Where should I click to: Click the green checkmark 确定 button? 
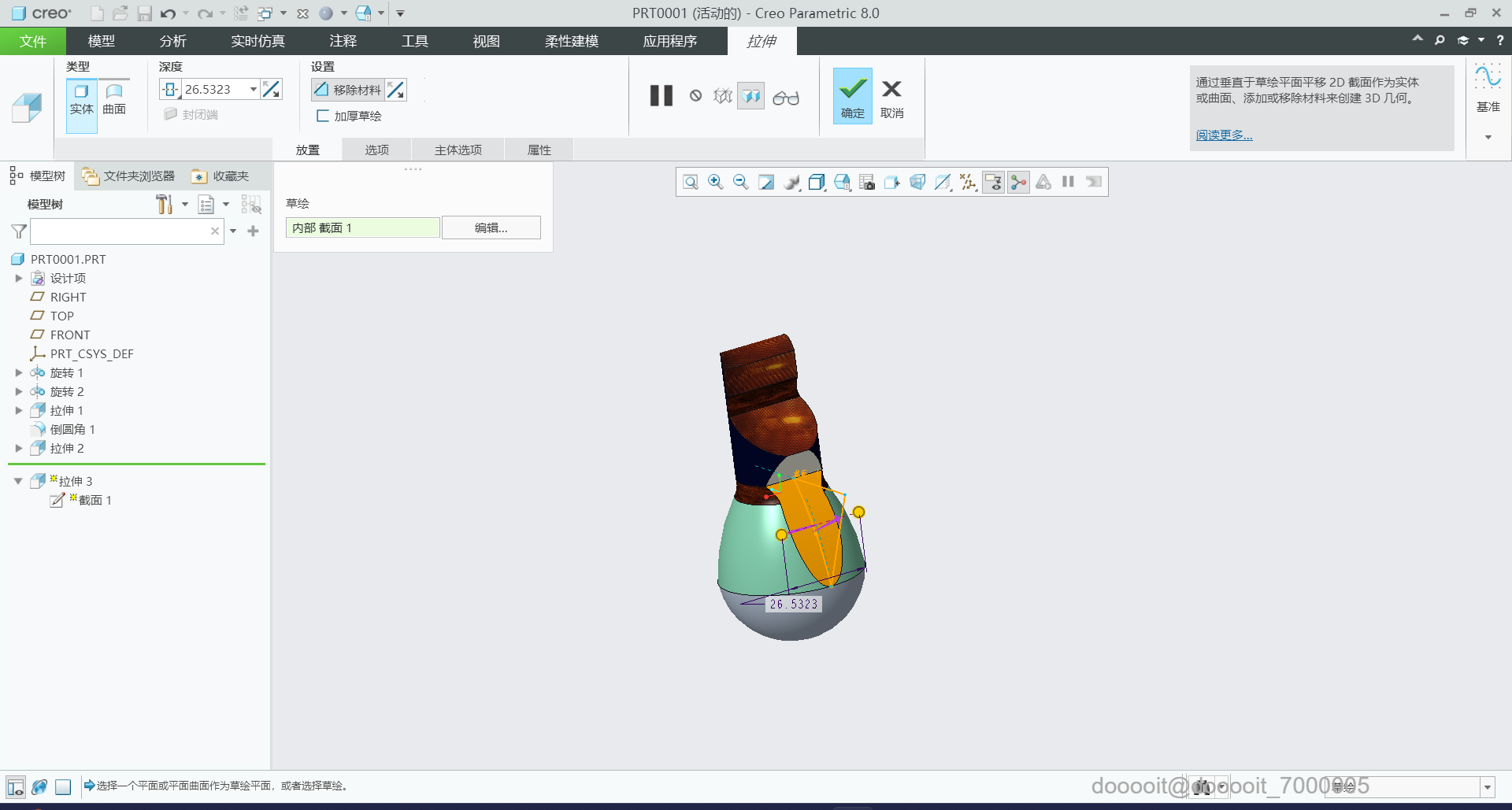pyautogui.click(x=852, y=96)
